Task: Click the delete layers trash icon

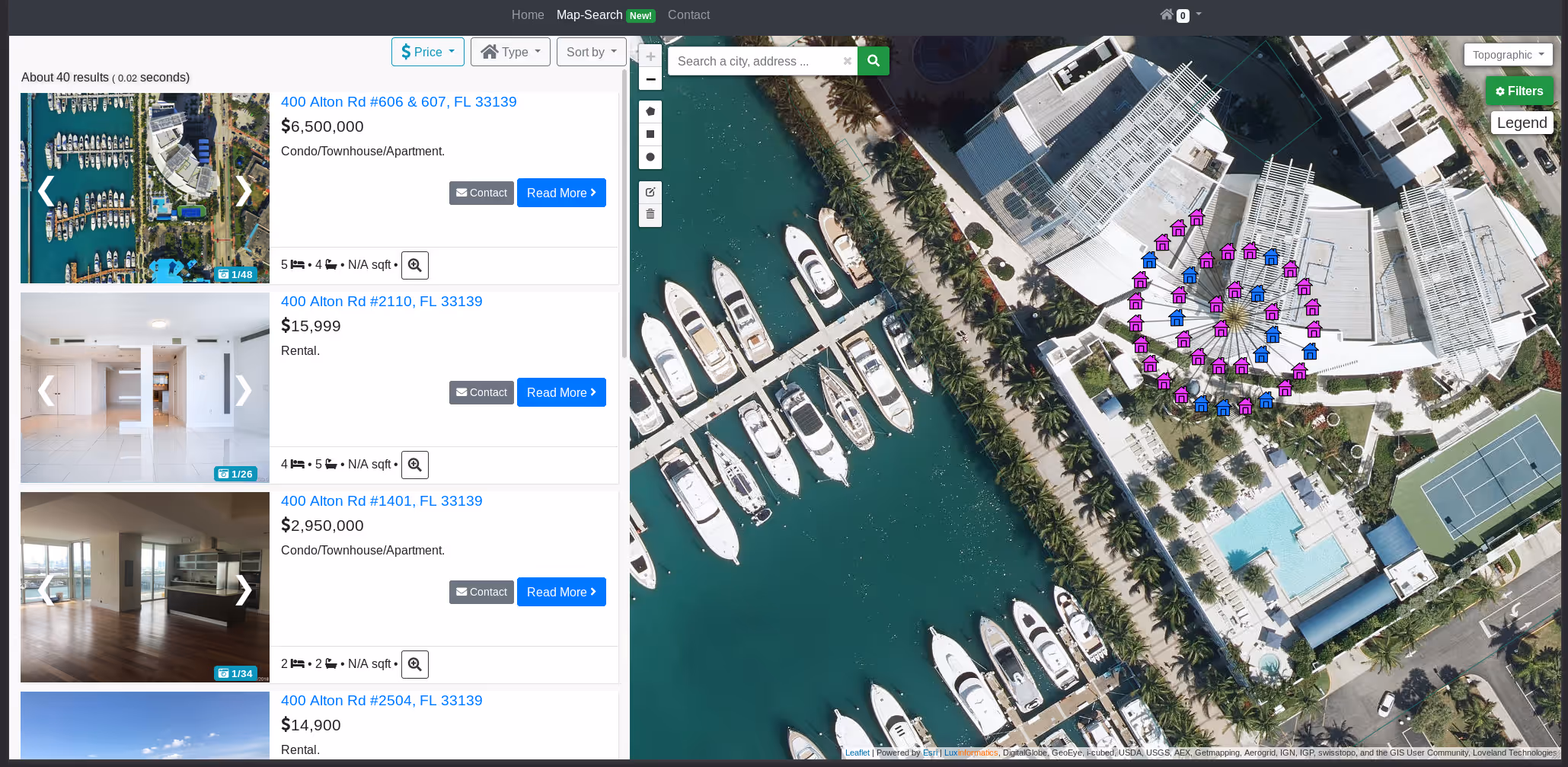Action: [x=650, y=214]
